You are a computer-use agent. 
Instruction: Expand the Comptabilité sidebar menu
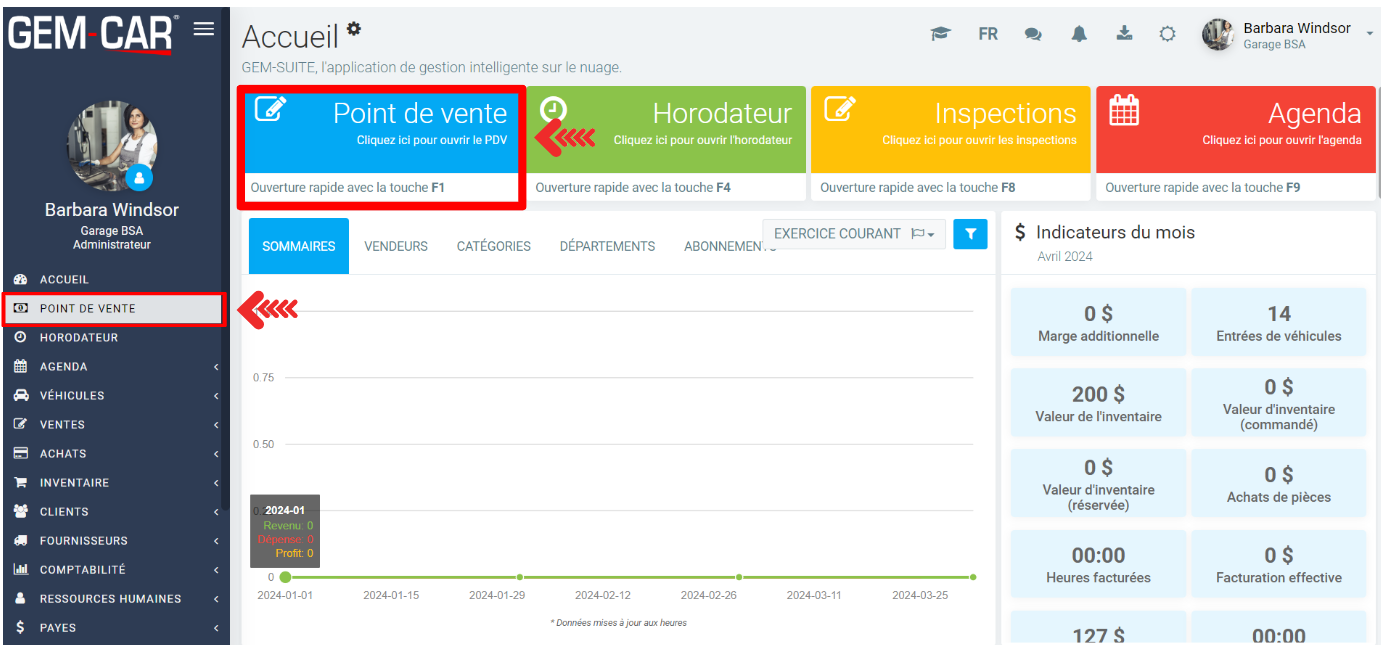point(115,570)
